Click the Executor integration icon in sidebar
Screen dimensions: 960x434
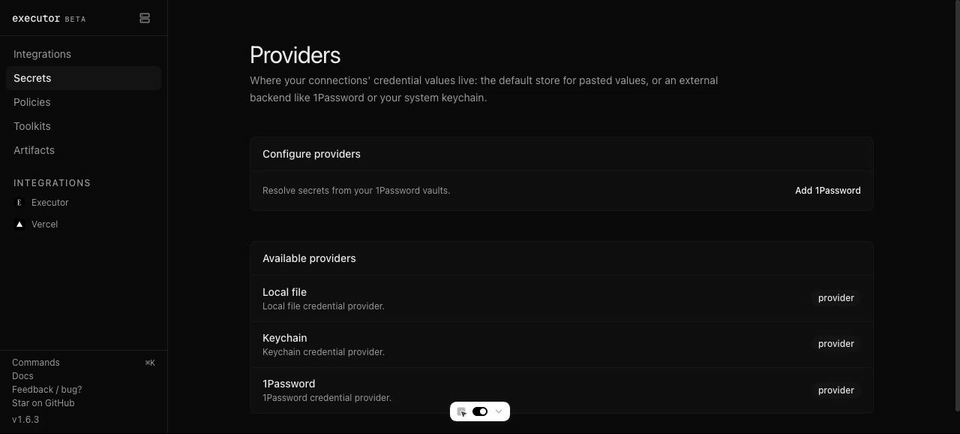[x=20, y=203]
